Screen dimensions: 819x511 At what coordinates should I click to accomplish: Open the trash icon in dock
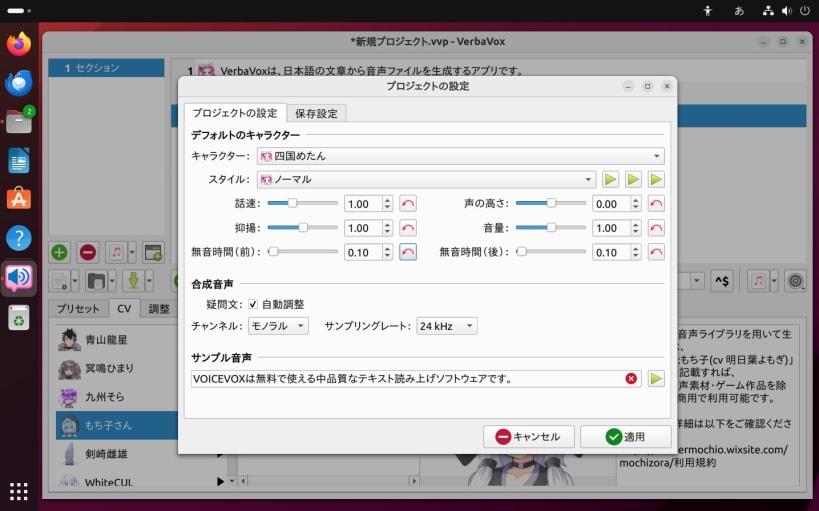(x=19, y=317)
